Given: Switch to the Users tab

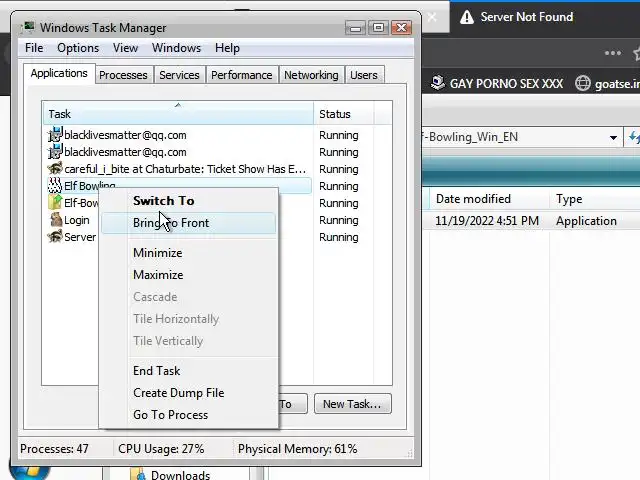Looking at the screenshot, I should pyautogui.click(x=364, y=75).
